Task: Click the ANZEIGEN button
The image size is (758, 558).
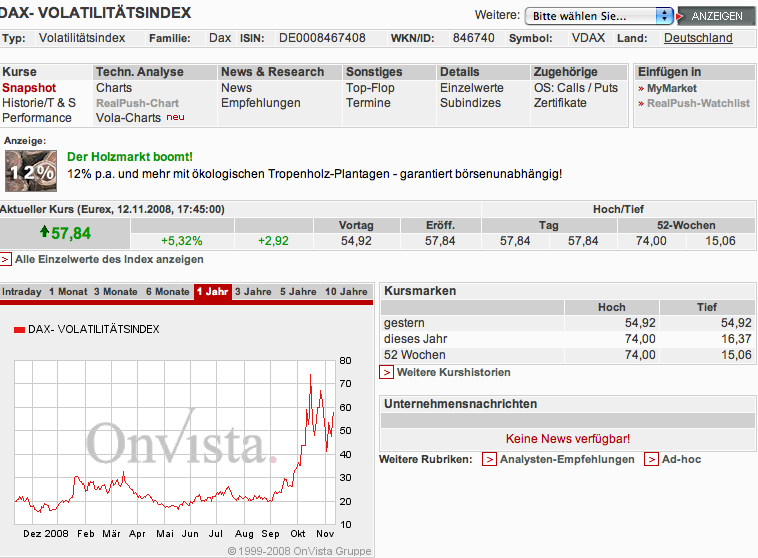Action: (716, 16)
